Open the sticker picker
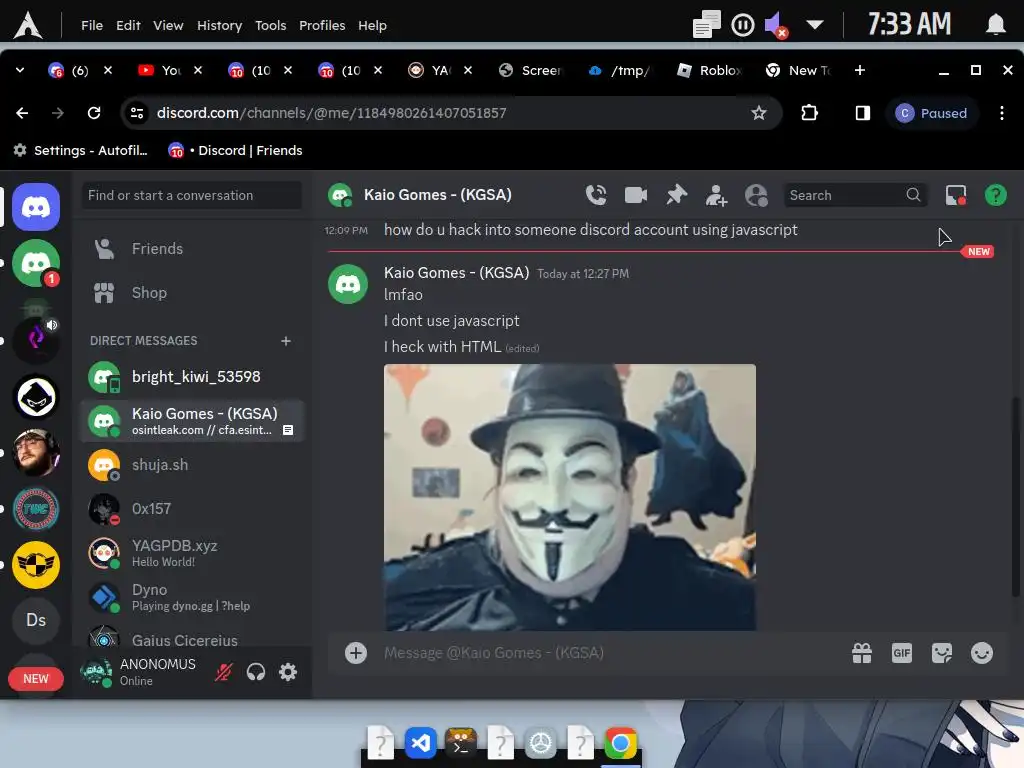The height and width of the screenshot is (768, 1024). pos(942,652)
